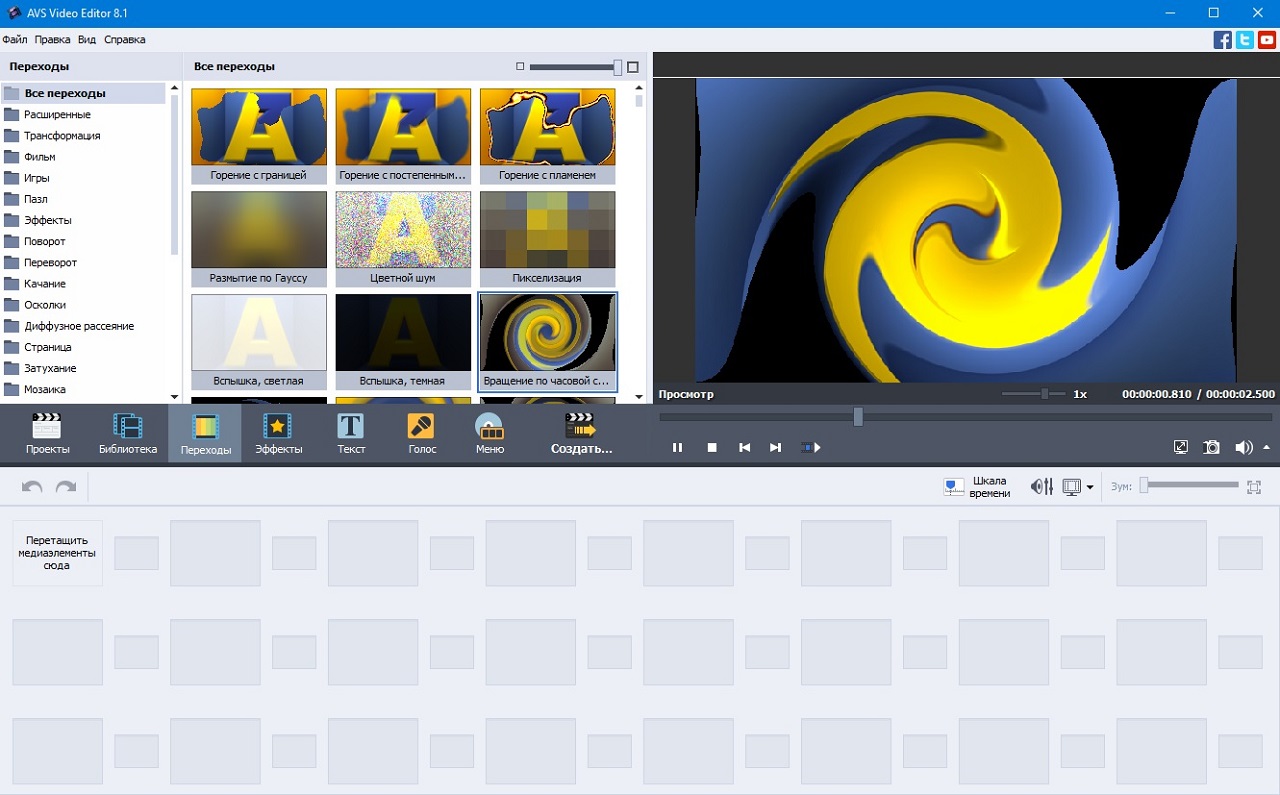Toggle full-screen preview mode

1180,447
